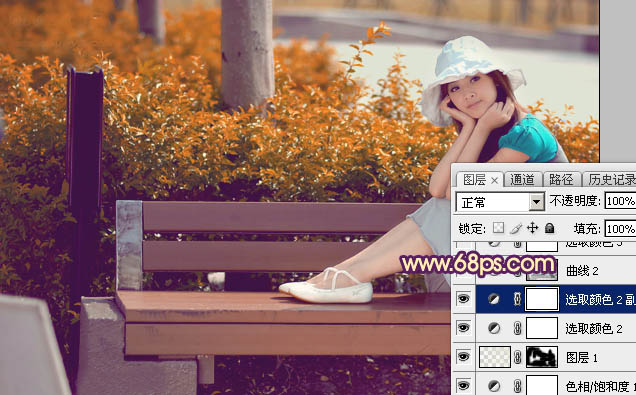Viewport: 636px width, 395px height.
Task: Click the adjustment icon of 选取颜色 2 layer
Action: [494, 328]
